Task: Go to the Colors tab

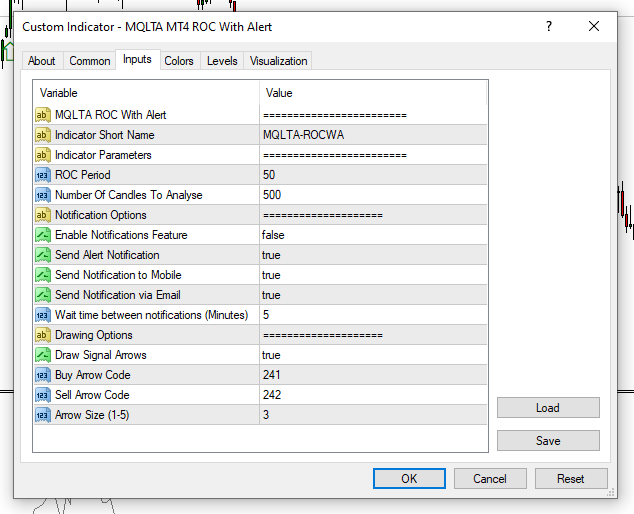Action: coord(179,61)
